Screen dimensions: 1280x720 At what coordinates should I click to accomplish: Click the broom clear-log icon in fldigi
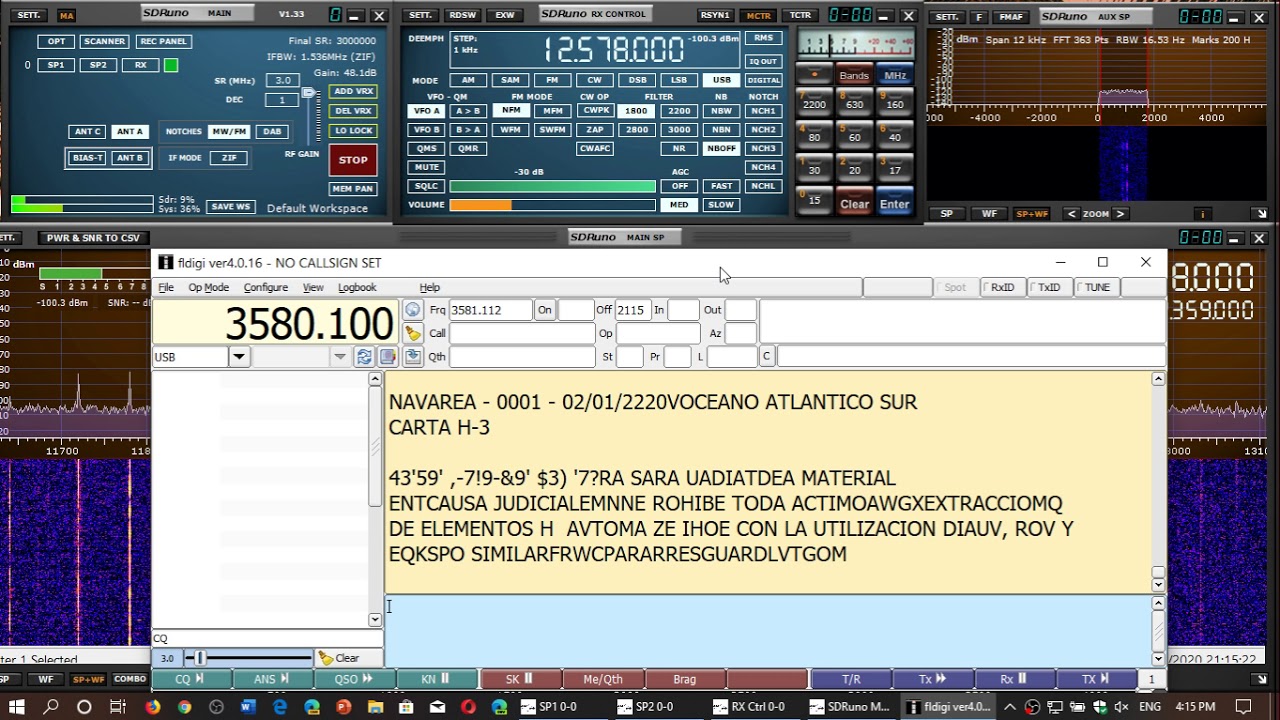tap(412, 333)
